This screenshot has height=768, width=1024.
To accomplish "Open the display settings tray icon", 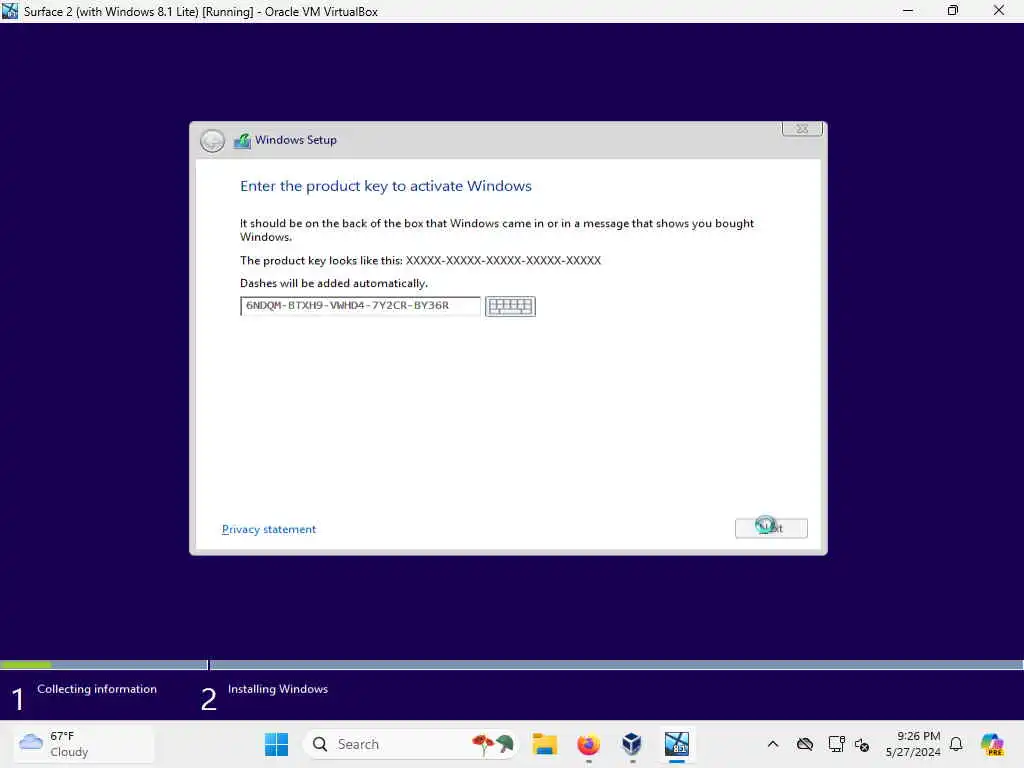I will pos(836,744).
